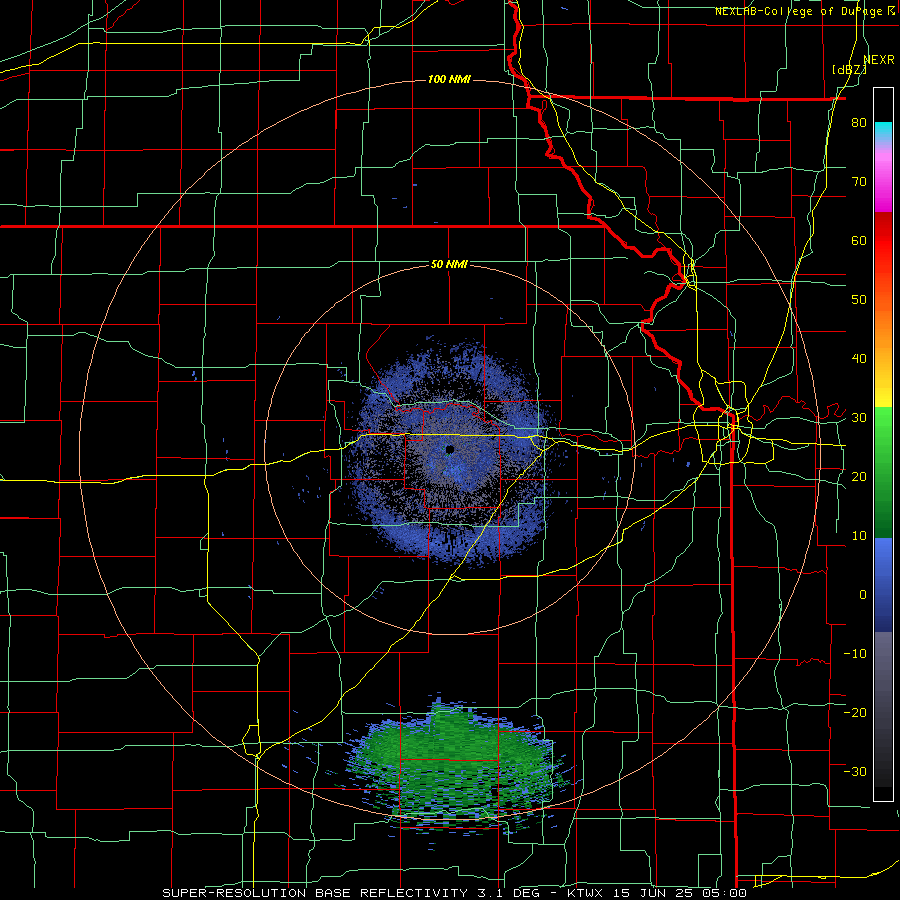
Task: Select the 50 value on the dBZ scale
Action: (x=859, y=300)
